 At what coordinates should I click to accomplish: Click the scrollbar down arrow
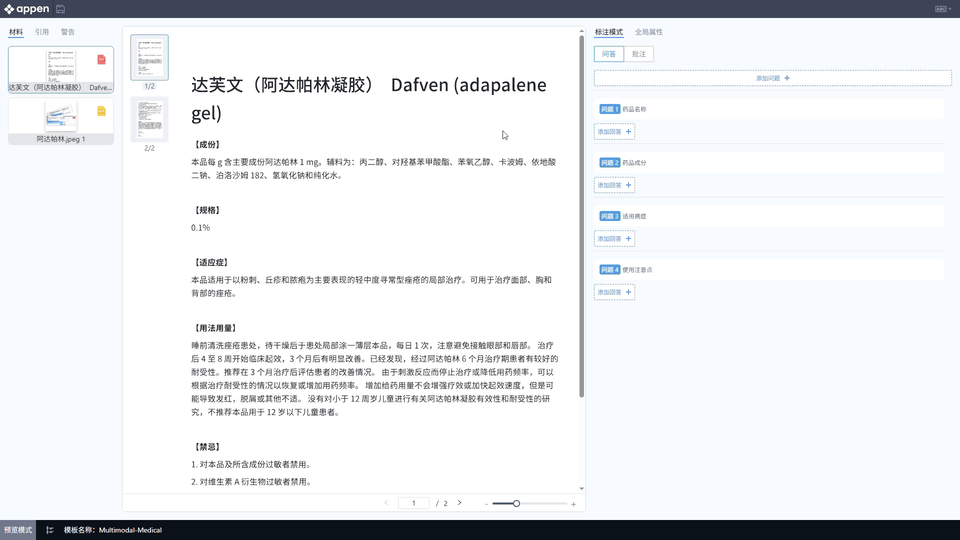tap(581, 489)
